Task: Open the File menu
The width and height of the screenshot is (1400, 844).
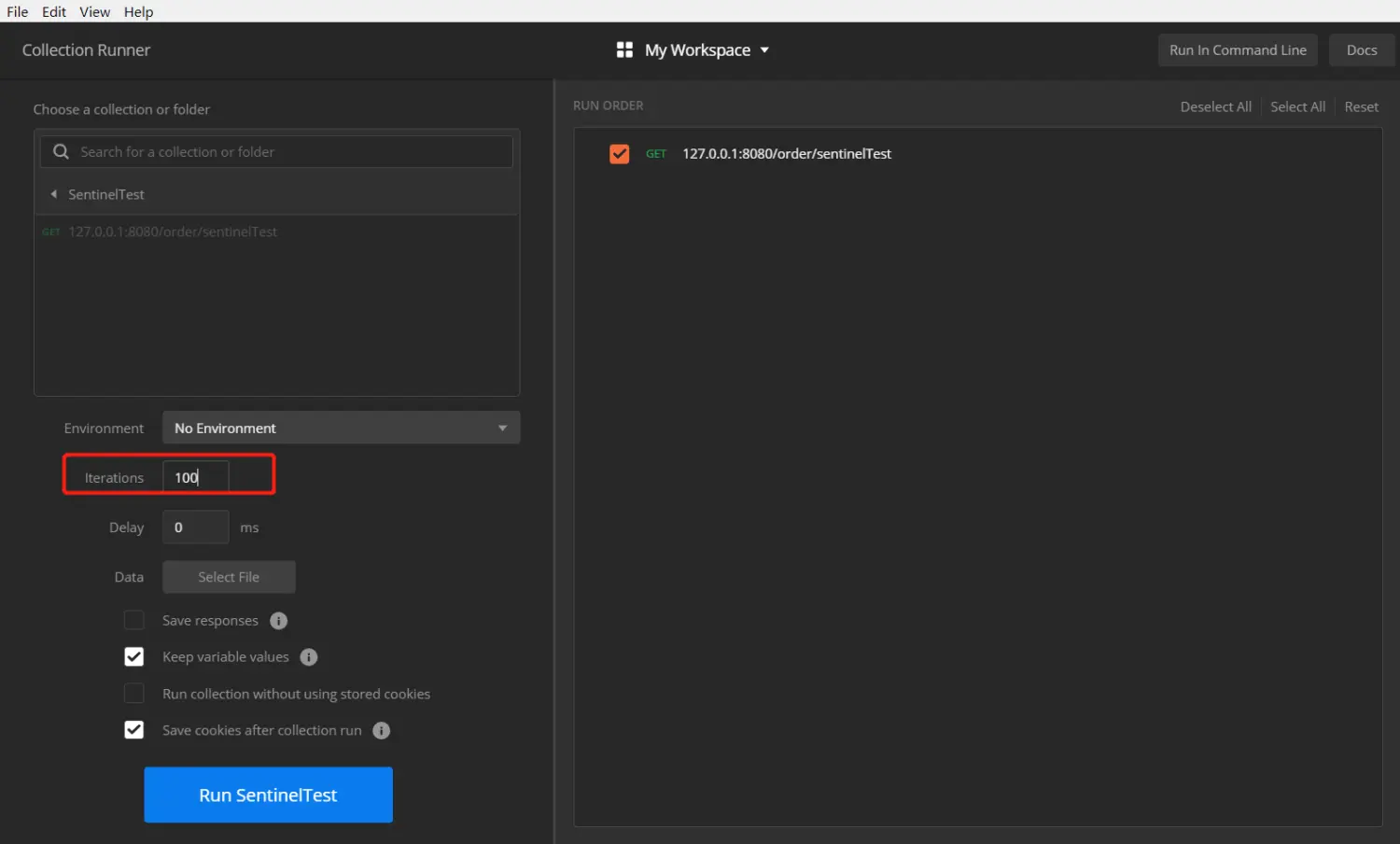Action: point(17,11)
